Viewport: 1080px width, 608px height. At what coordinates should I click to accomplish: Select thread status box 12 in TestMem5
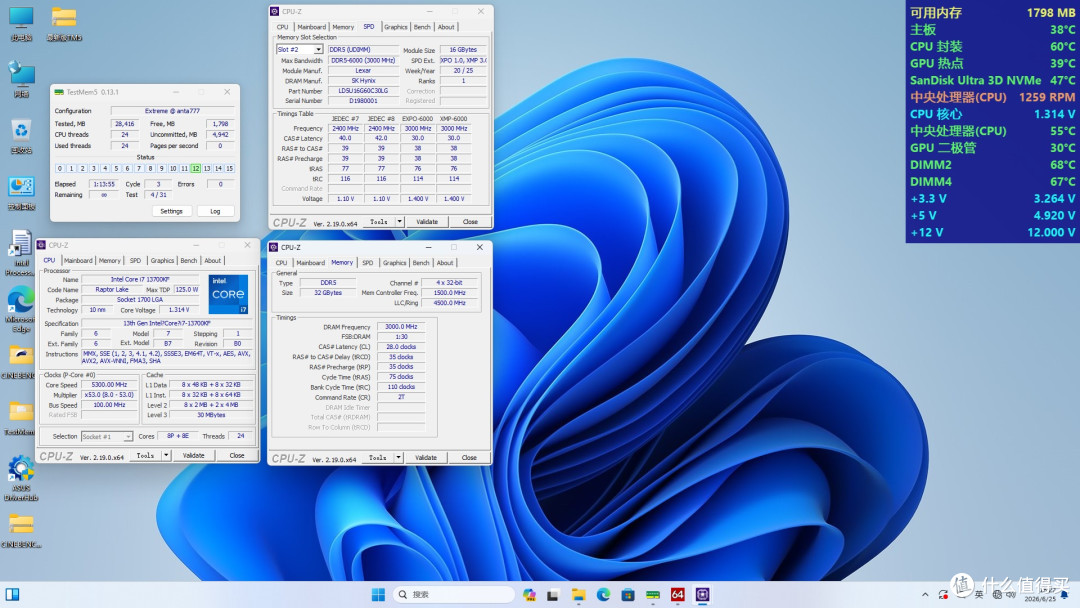pos(196,168)
